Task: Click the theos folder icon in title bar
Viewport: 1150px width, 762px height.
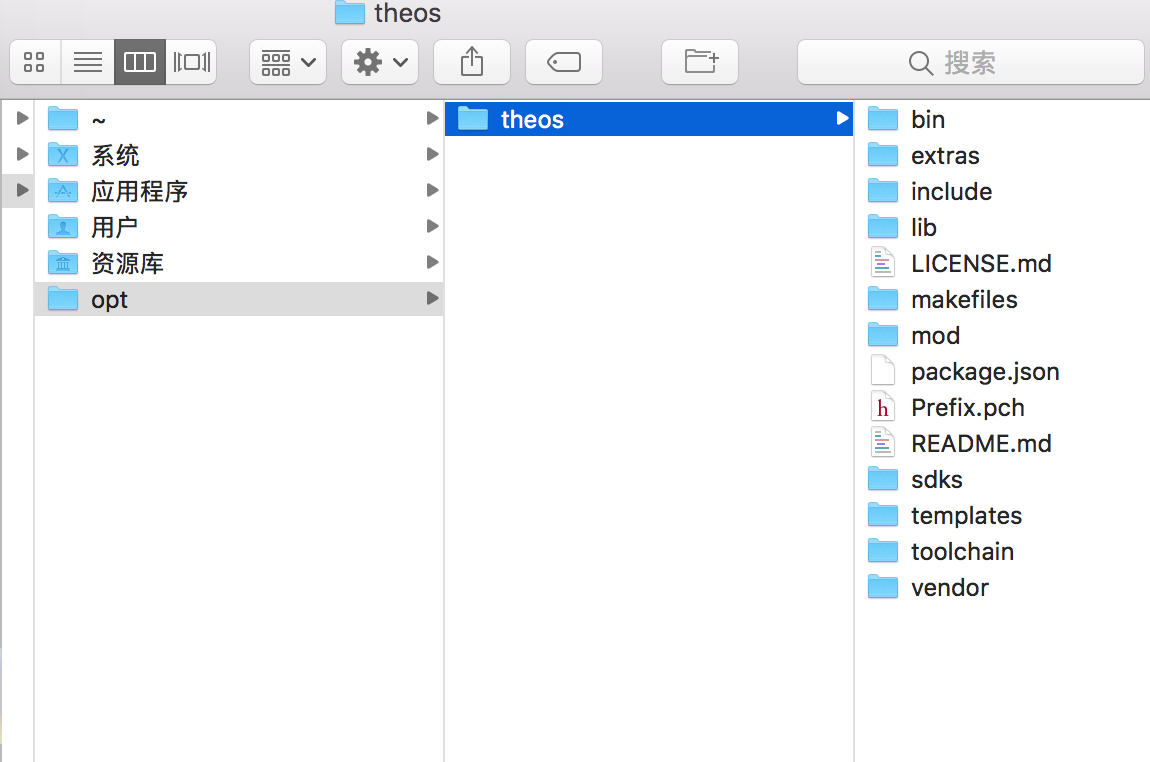Action: pos(350,12)
